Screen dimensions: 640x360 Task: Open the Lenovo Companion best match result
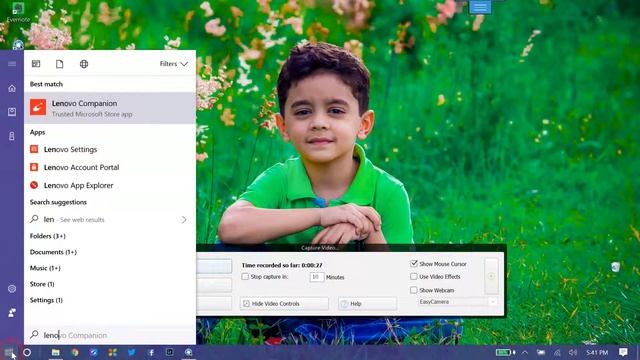[110, 108]
